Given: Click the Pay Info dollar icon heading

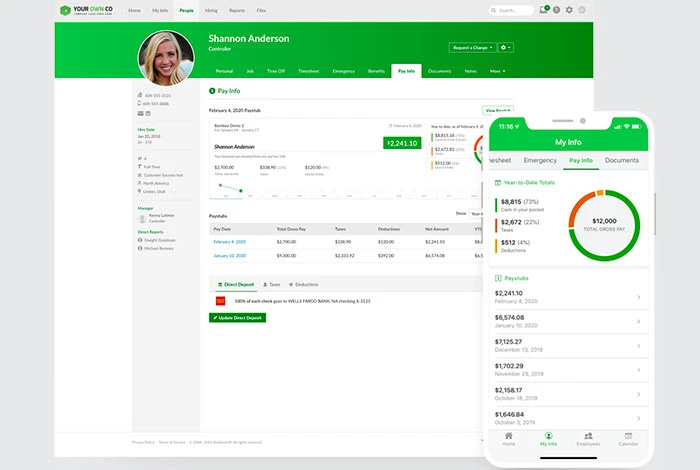Looking at the screenshot, I should tap(212, 91).
